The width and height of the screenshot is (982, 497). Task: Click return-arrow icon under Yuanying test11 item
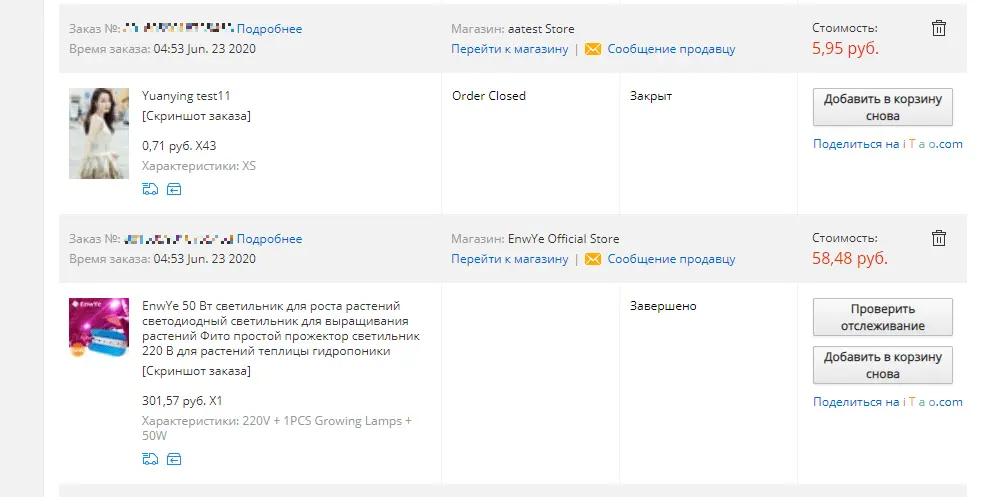pyautogui.click(x=174, y=189)
